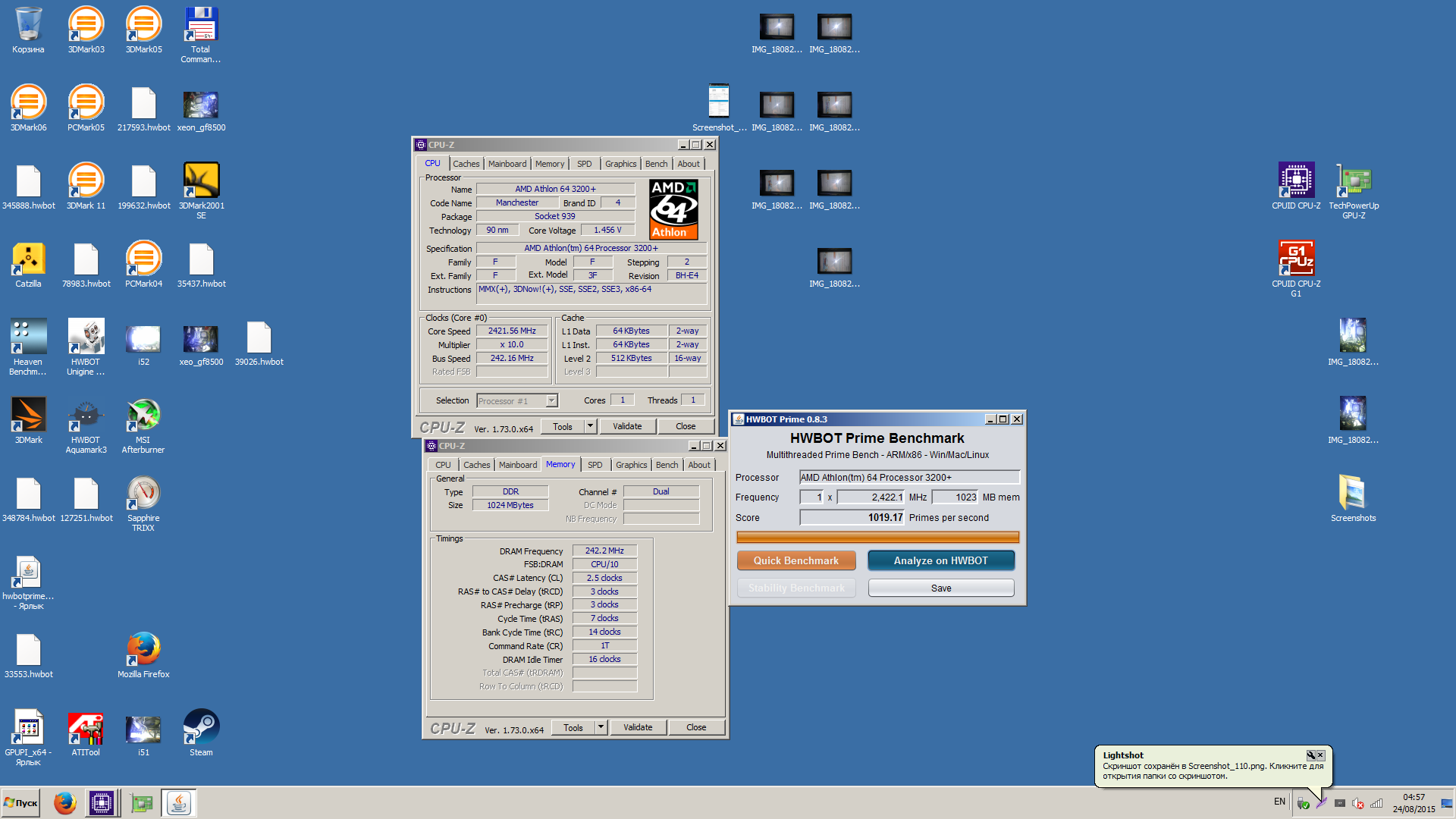Click the HWBOT Processor name field

click(x=909, y=478)
